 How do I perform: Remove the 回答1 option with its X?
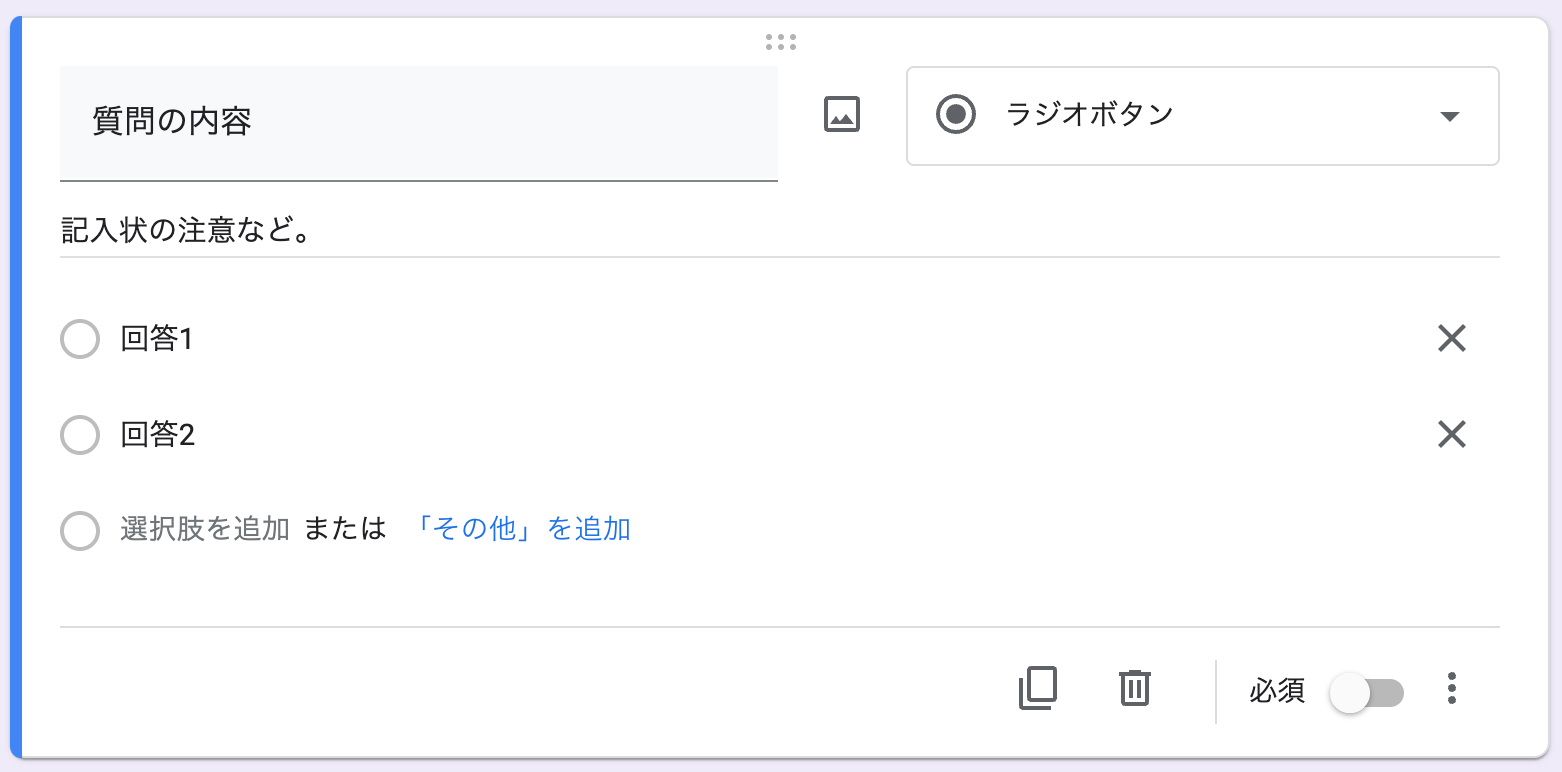pos(1451,339)
